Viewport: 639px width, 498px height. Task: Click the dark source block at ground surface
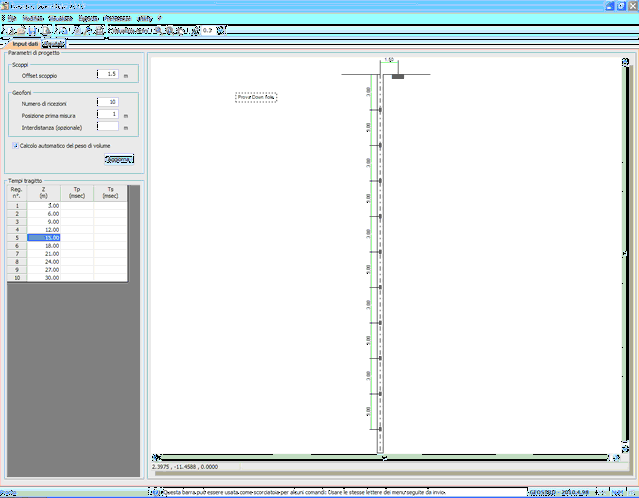coord(398,76)
